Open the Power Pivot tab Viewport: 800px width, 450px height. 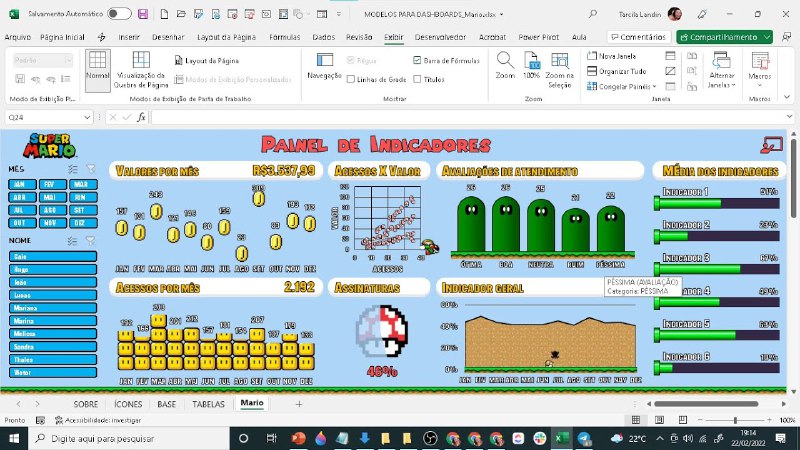[538, 37]
